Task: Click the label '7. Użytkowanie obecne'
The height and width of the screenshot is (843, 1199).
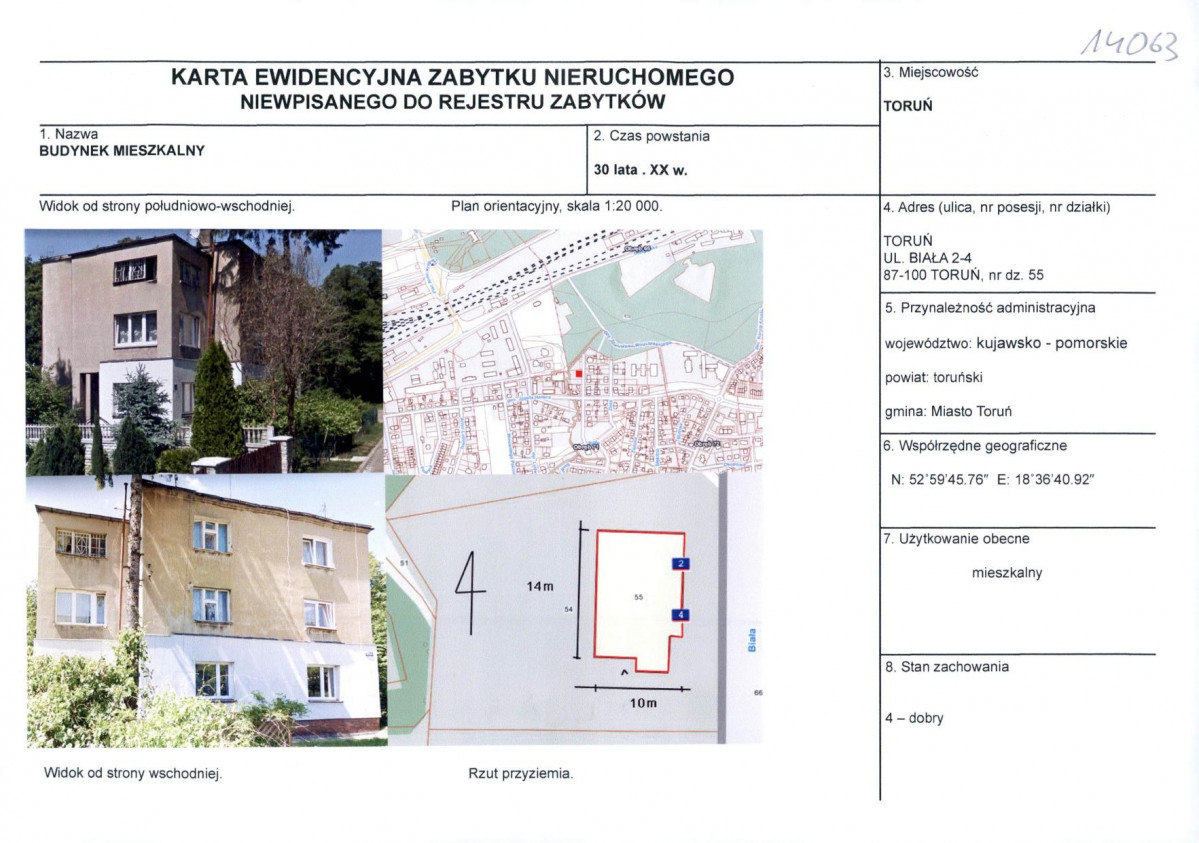Action: pos(957,539)
